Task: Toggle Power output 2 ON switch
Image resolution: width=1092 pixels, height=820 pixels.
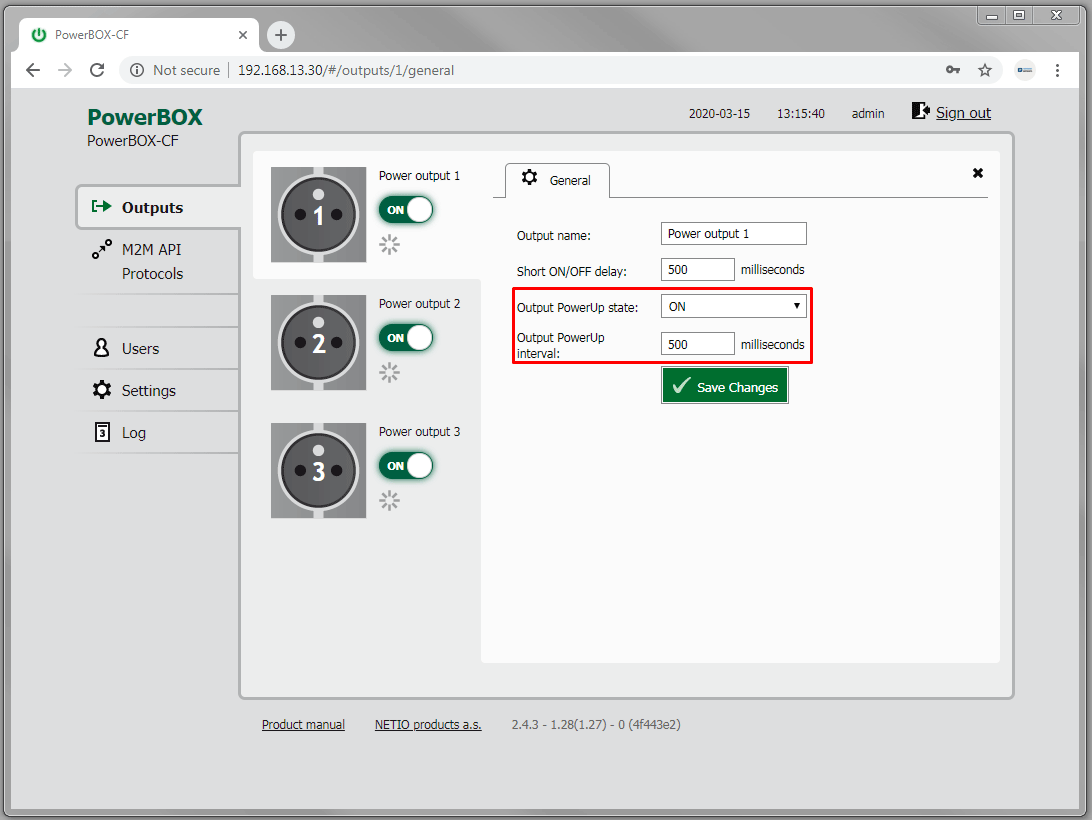Action: (406, 338)
